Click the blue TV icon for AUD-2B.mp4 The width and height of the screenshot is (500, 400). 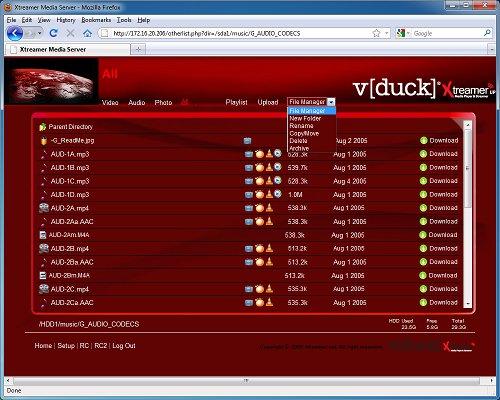(249, 249)
